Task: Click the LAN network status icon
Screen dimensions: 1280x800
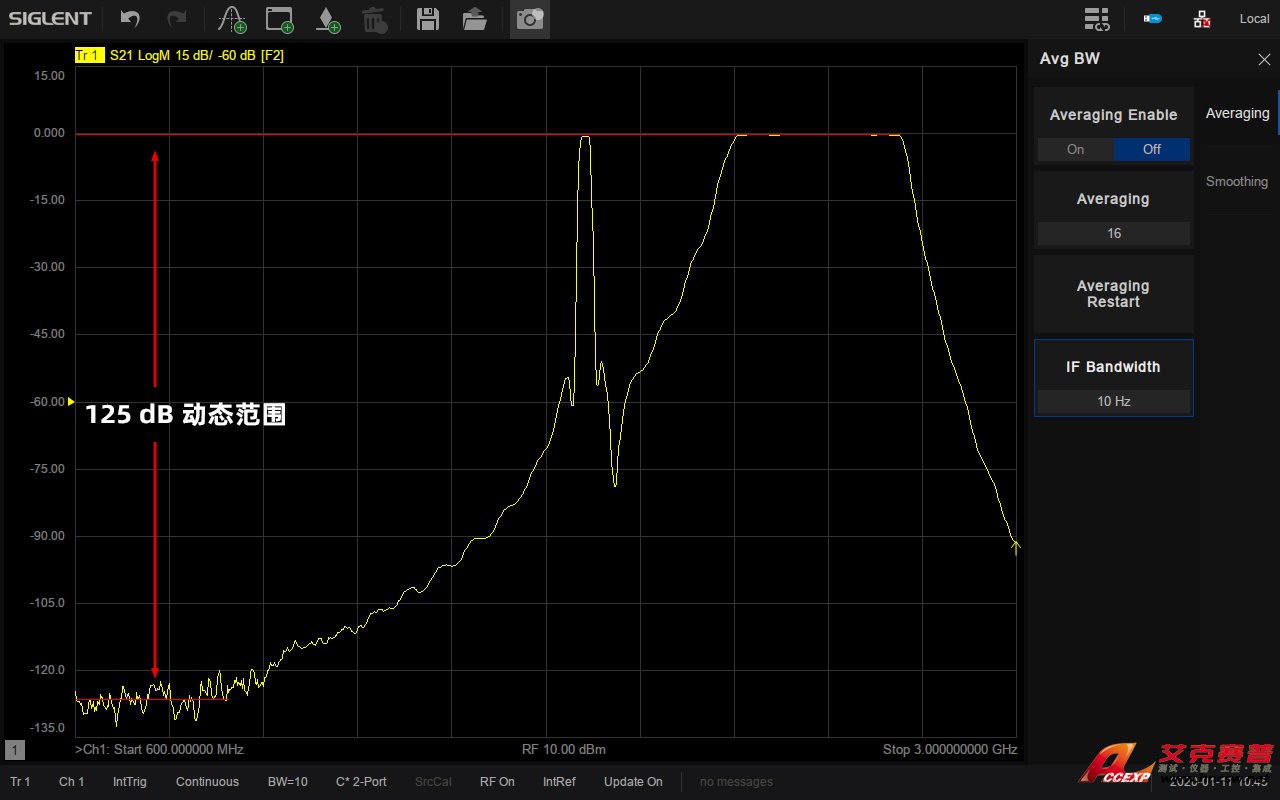Action: pyautogui.click(x=1202, y=19)
